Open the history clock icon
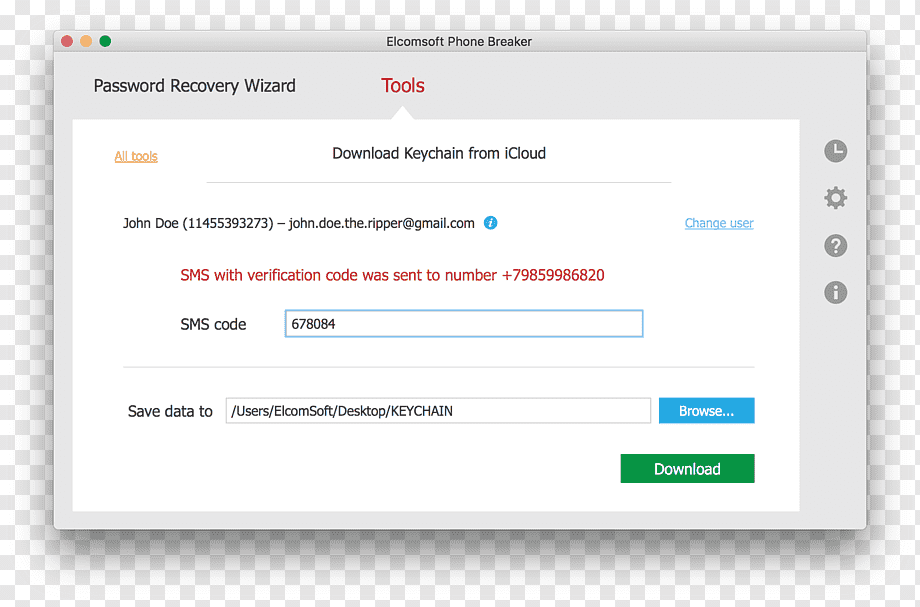This screenshot has height=607, width=920. [836, 151]
